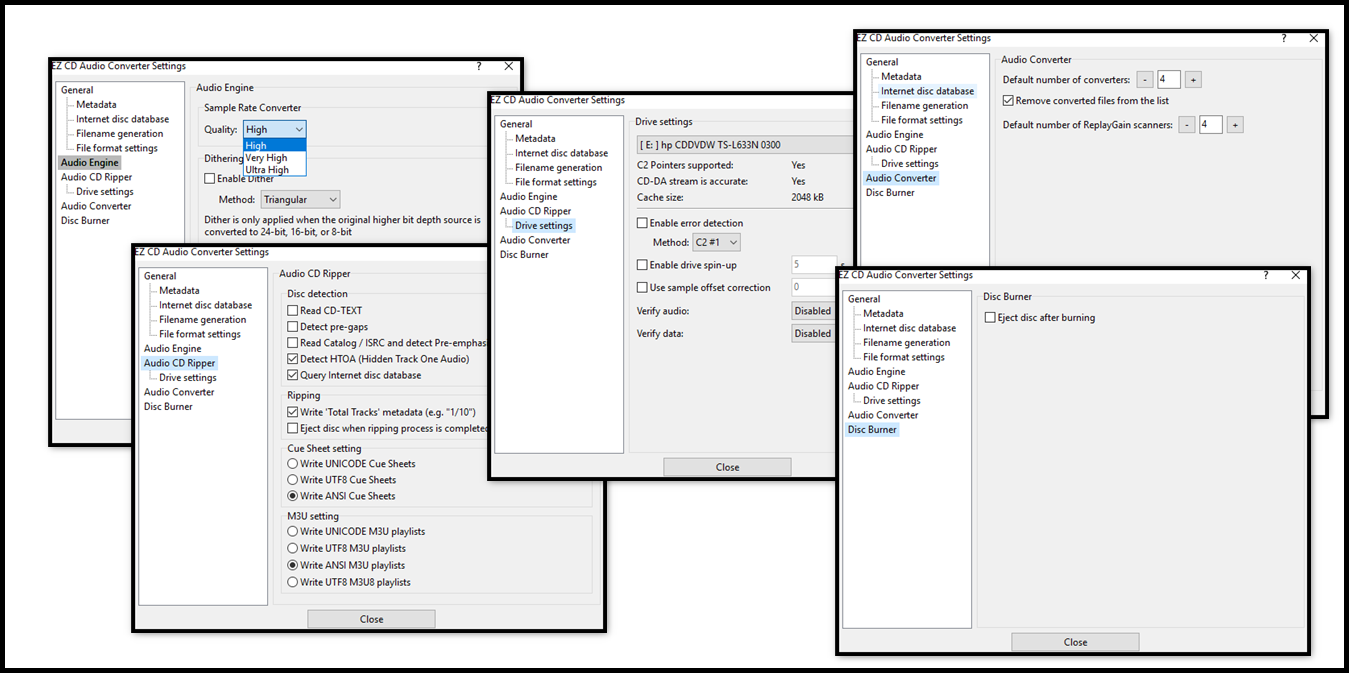Open the Triangular dither method dropdown
Image resolution: width=1349 pixels, height=673 pixels.
pos(300,200)
